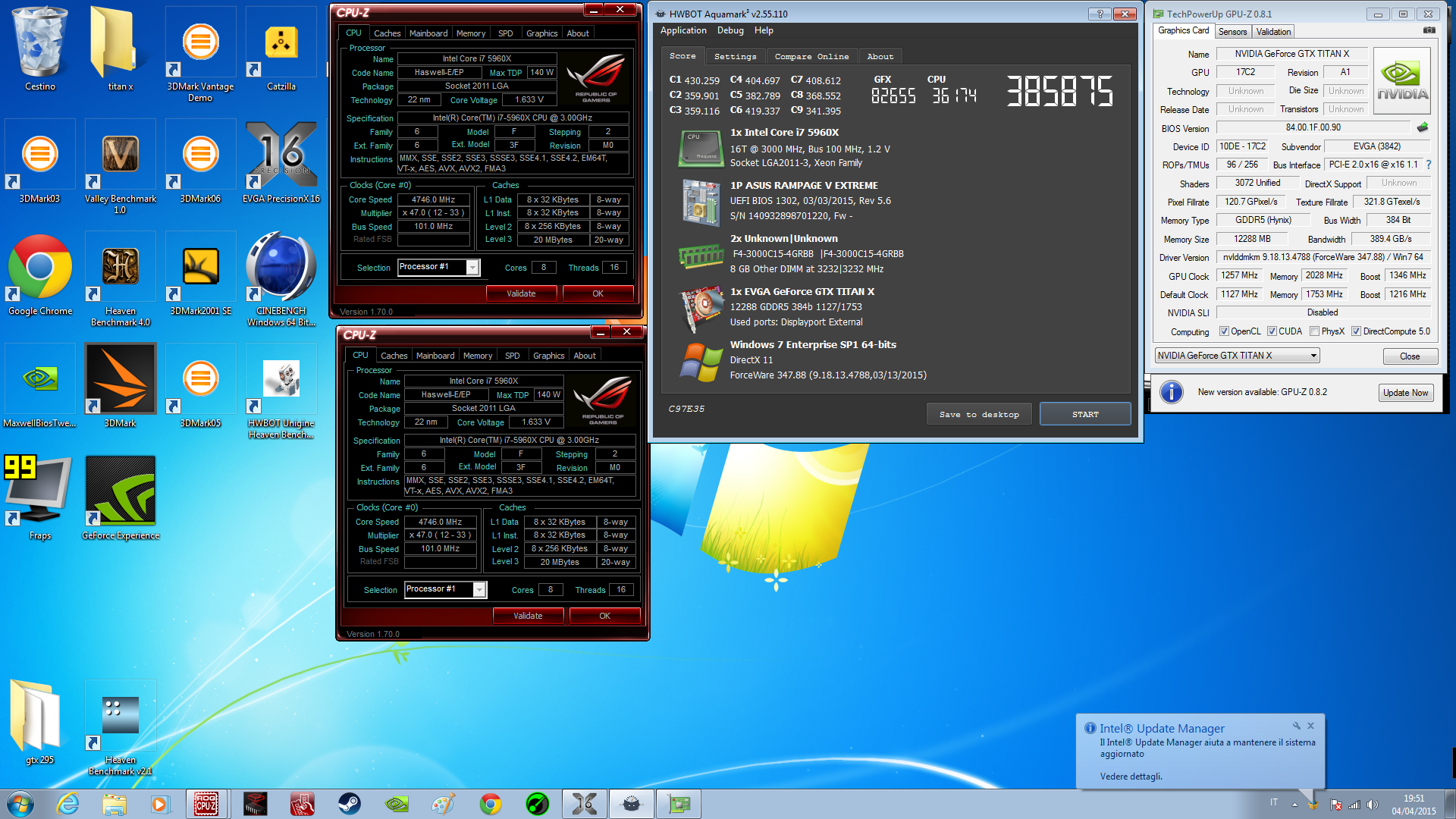Open the Application menu in Aquamark
Screen dimensions: 1456x819
[683, 30]
